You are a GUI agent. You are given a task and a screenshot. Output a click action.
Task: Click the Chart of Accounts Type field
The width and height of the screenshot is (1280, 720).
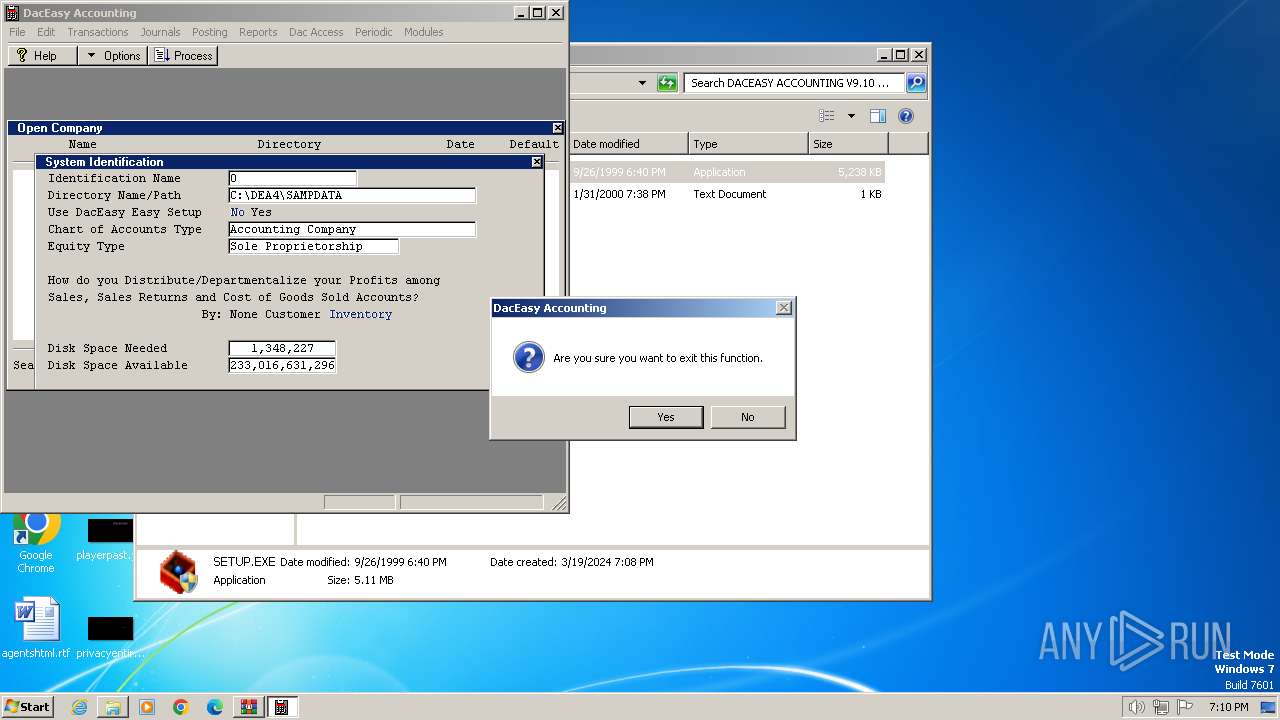(352, 229)
